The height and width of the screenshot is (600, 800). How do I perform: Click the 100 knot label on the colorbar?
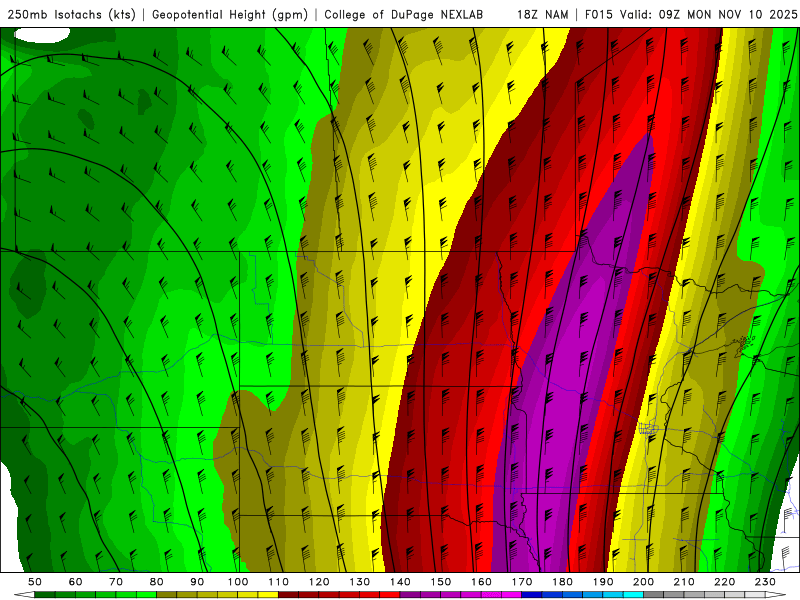pos(238,582)
